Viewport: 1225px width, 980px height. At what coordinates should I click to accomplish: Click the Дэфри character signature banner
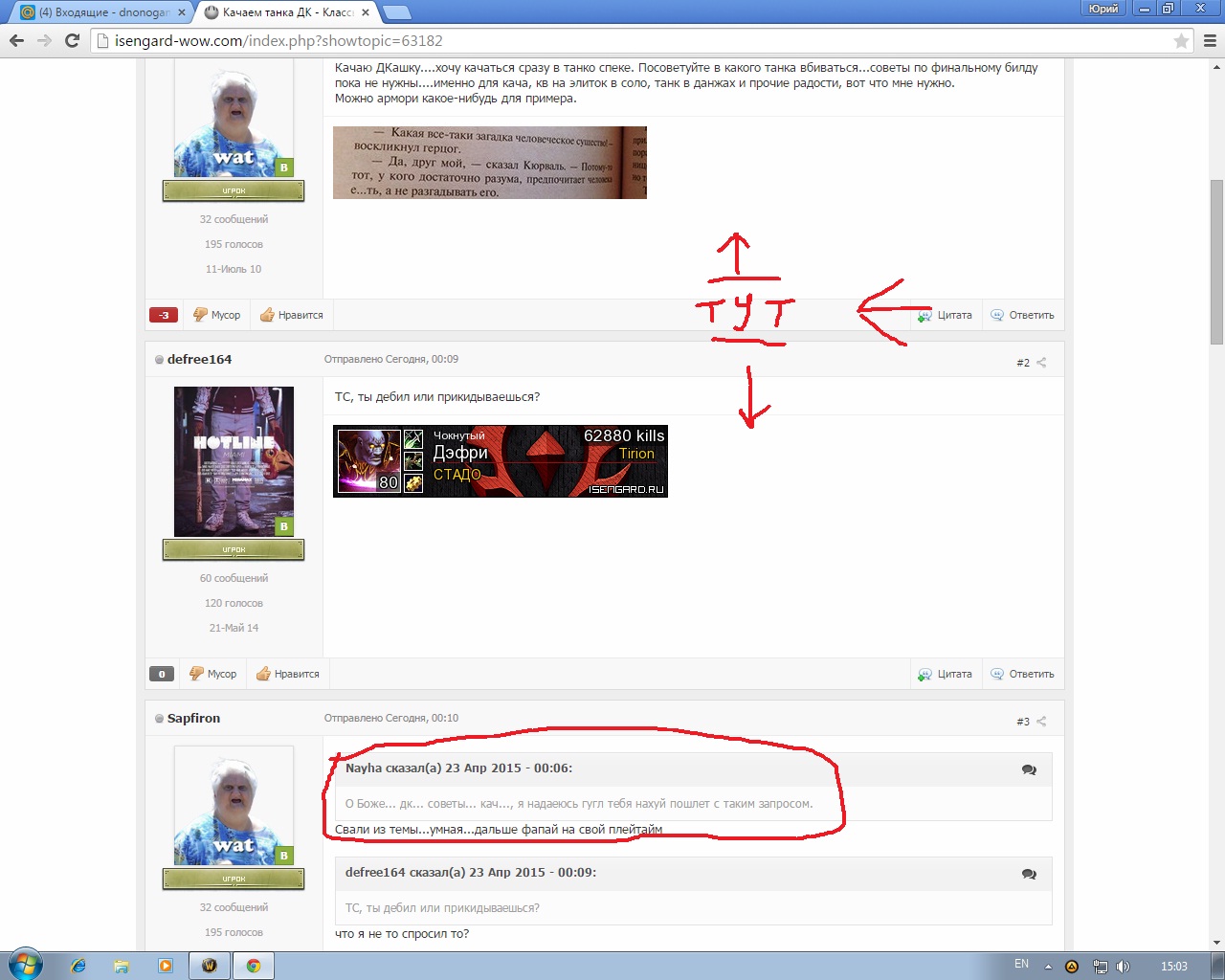point(500,461)
